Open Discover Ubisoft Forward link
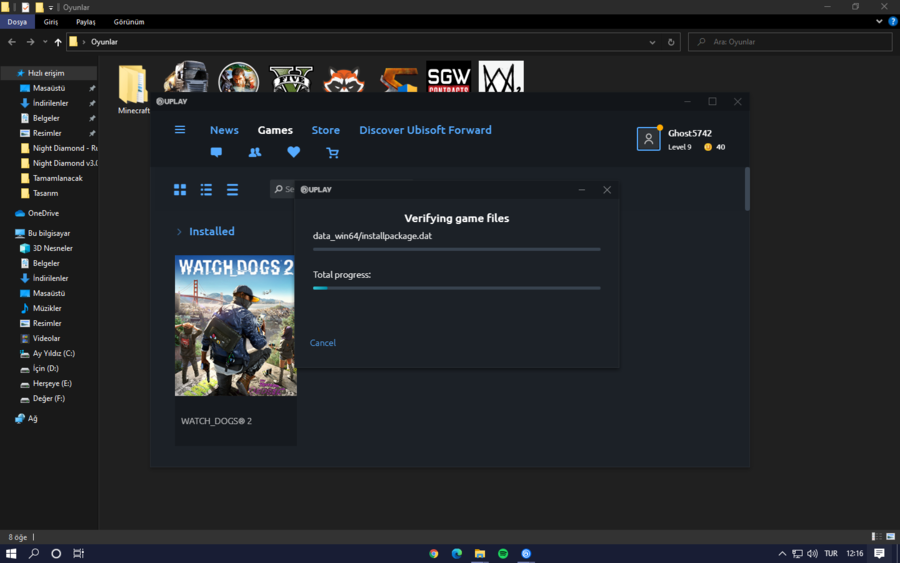900x563 pixels. [425, 130]
